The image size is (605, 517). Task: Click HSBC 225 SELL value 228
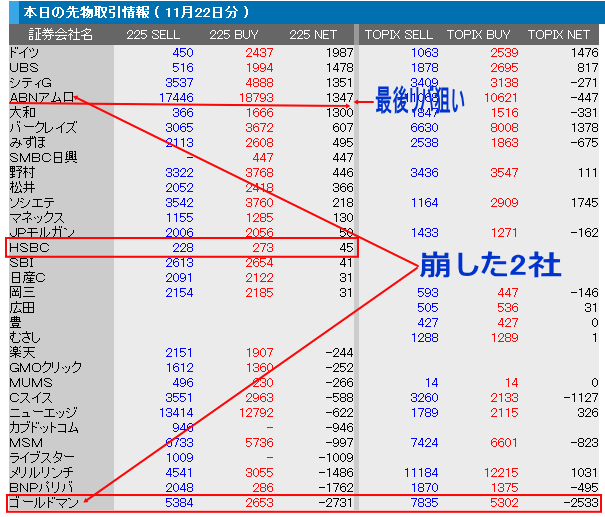[x=183, y=248]
